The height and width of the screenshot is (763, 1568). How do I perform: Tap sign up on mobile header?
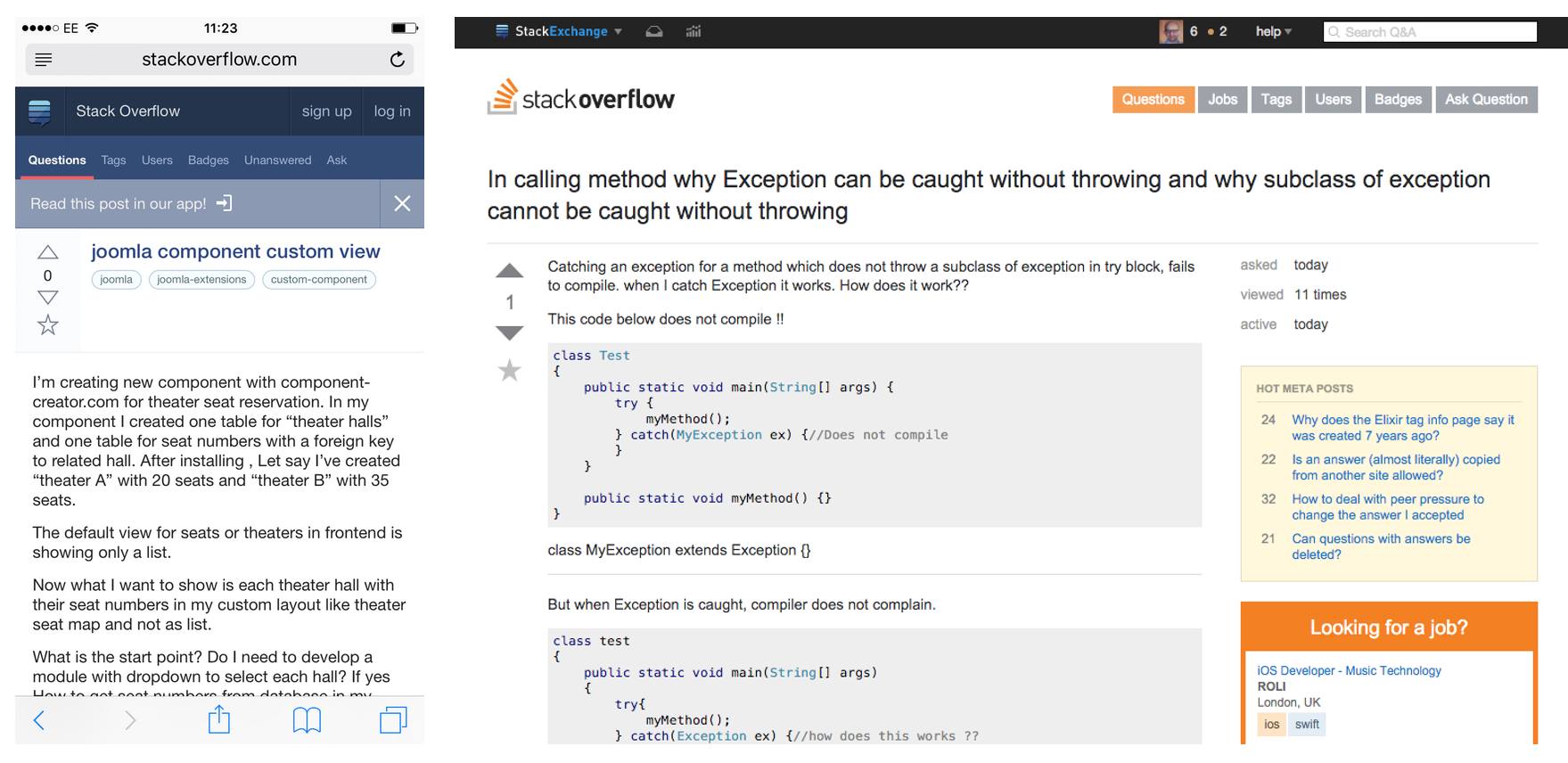click(326, 111)
